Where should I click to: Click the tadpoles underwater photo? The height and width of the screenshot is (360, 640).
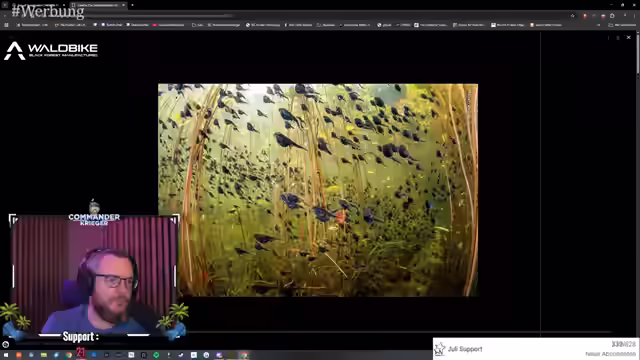tap(318, 190)
